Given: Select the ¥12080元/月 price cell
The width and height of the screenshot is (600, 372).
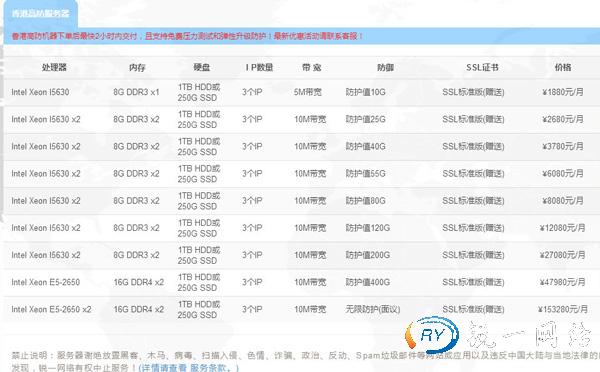Looking at the screenshot, I should [562, 228].
